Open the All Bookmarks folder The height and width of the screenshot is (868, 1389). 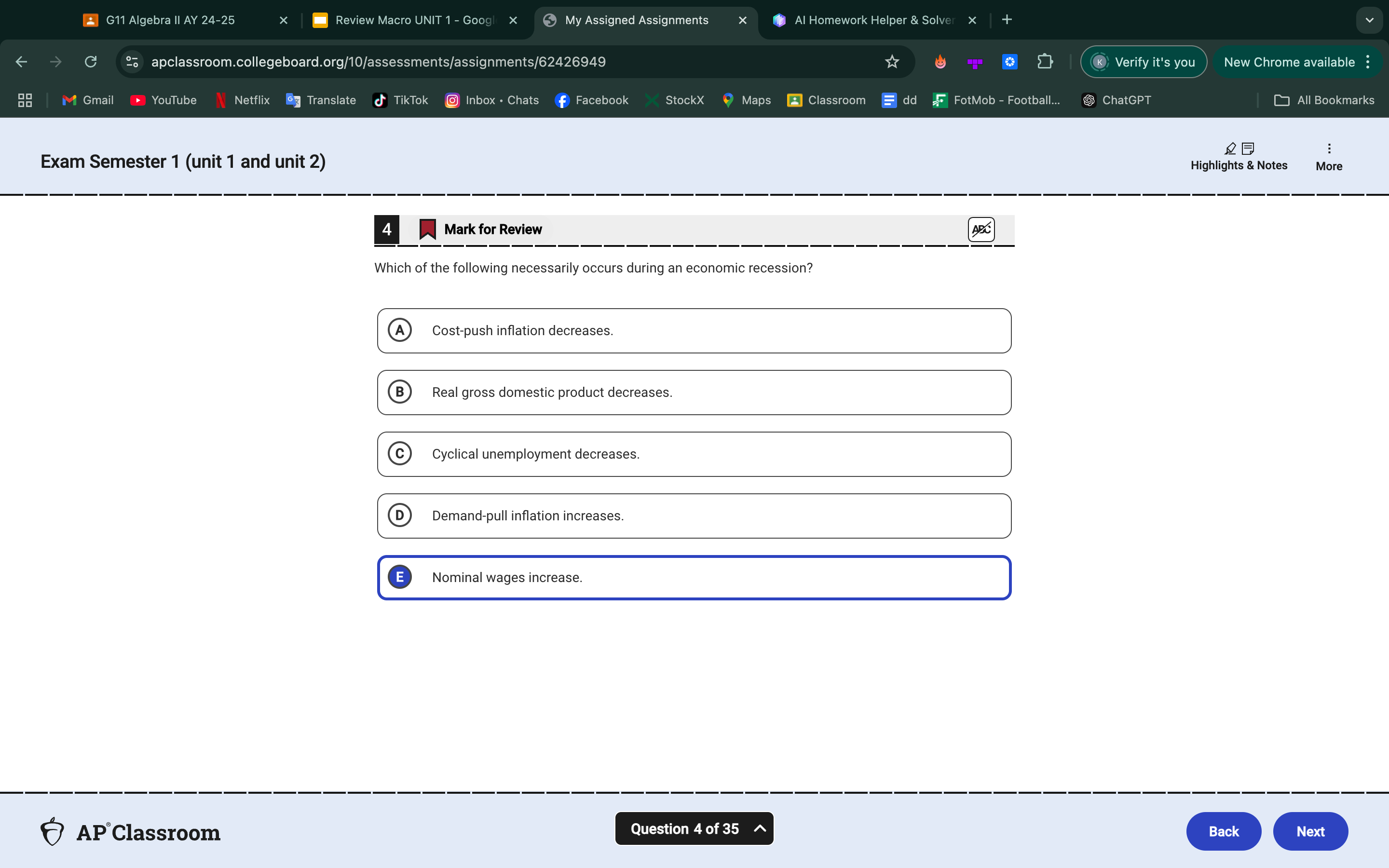(1323, 100)
